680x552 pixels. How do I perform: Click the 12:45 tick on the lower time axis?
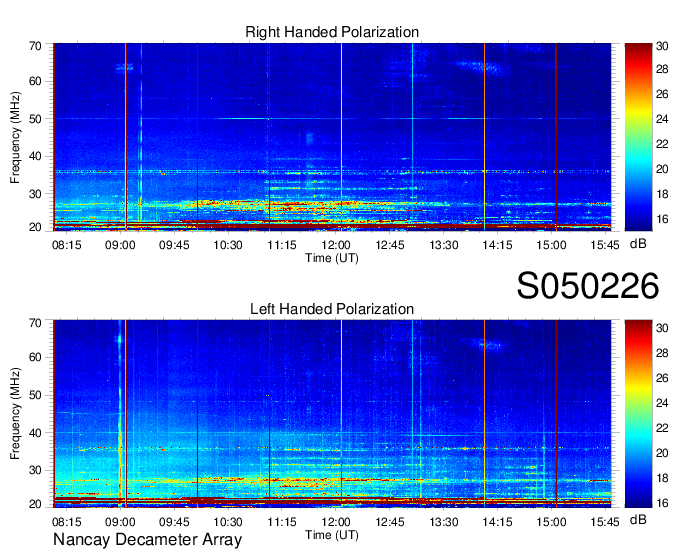[389, 522]
